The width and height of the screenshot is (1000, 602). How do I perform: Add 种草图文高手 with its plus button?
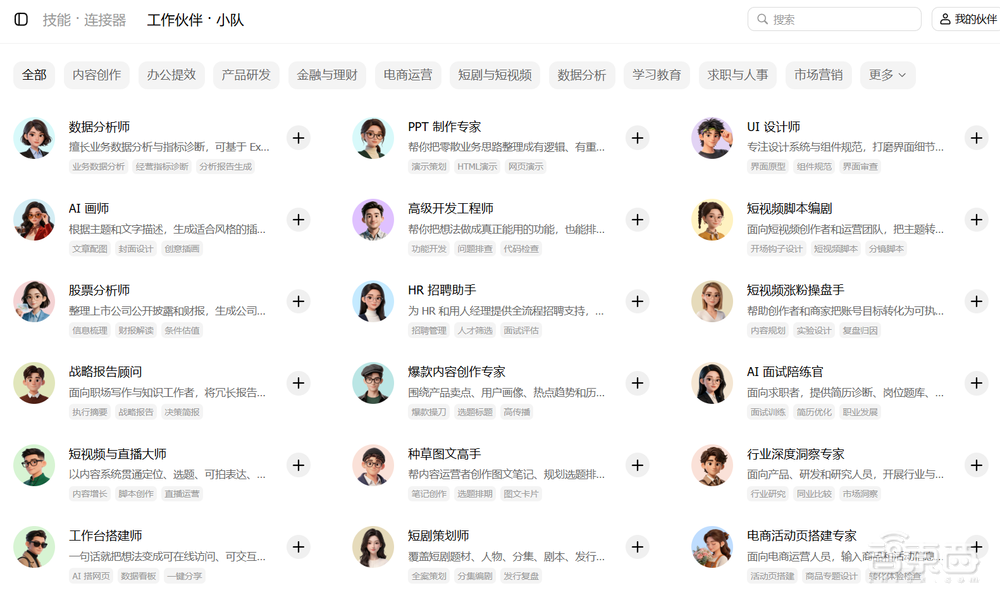[x=637, y=465]
